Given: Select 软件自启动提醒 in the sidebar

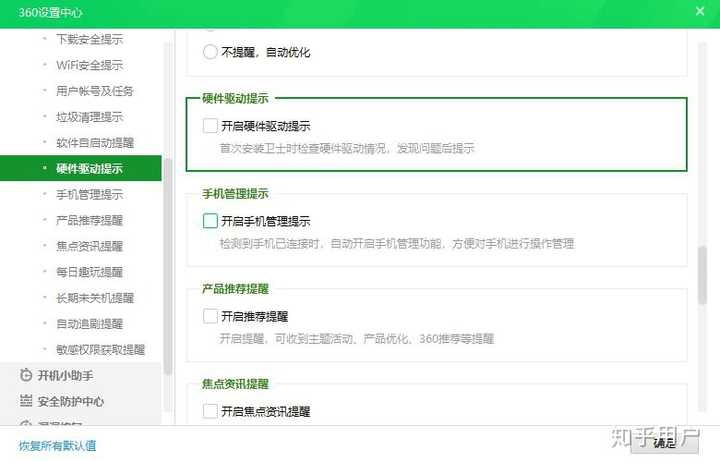Looking at the screenshot, I should click(95, 142).
